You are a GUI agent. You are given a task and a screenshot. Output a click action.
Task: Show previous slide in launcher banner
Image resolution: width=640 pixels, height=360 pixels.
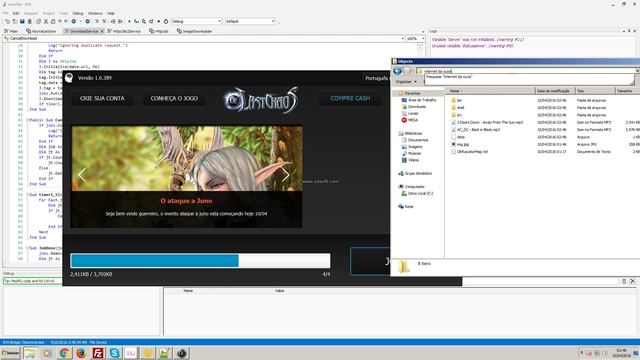[82, 175]
